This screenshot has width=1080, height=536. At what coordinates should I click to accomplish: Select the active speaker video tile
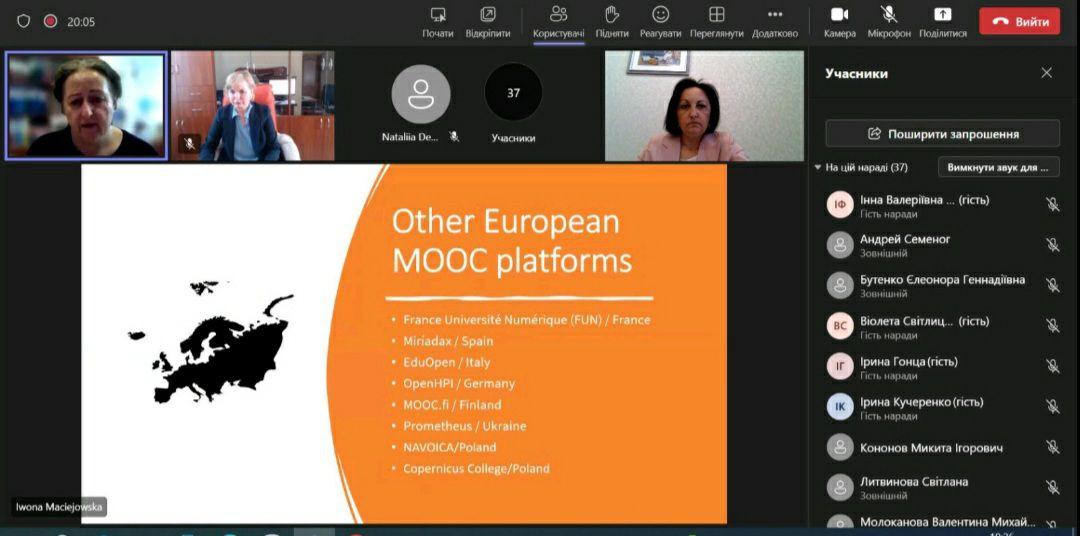tap(86, 105)
